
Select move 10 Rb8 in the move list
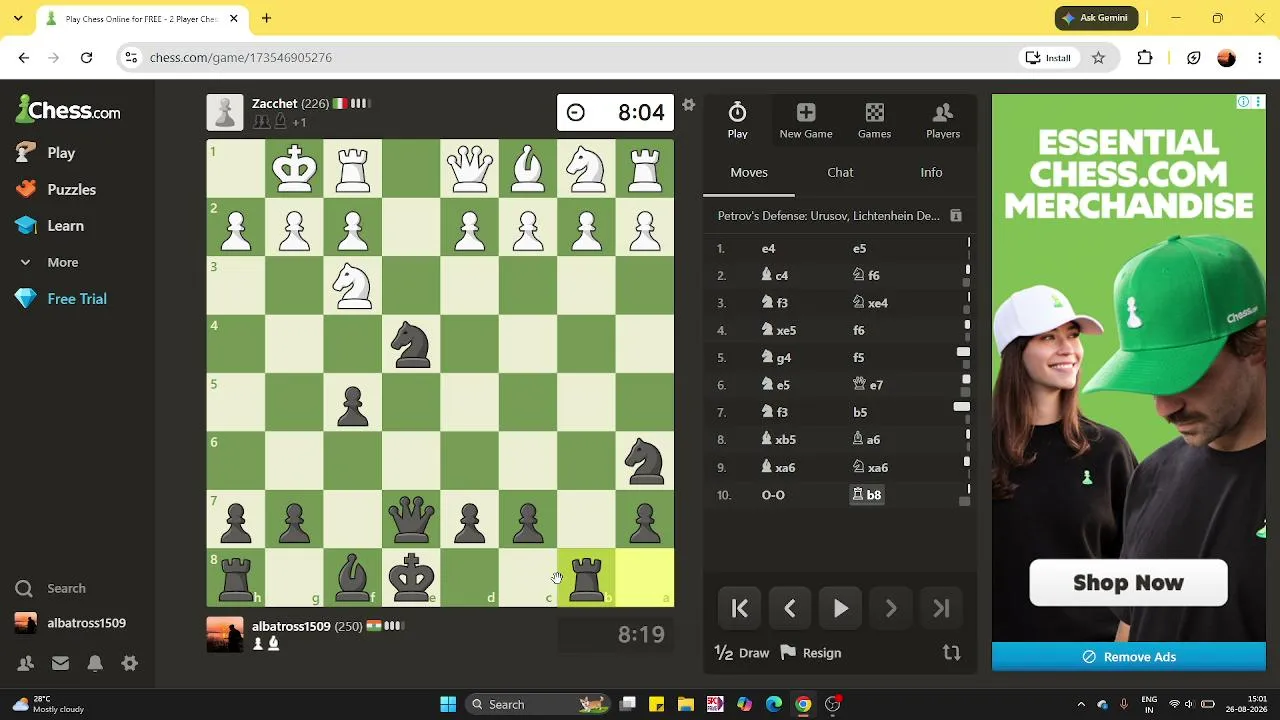(866, 495)
